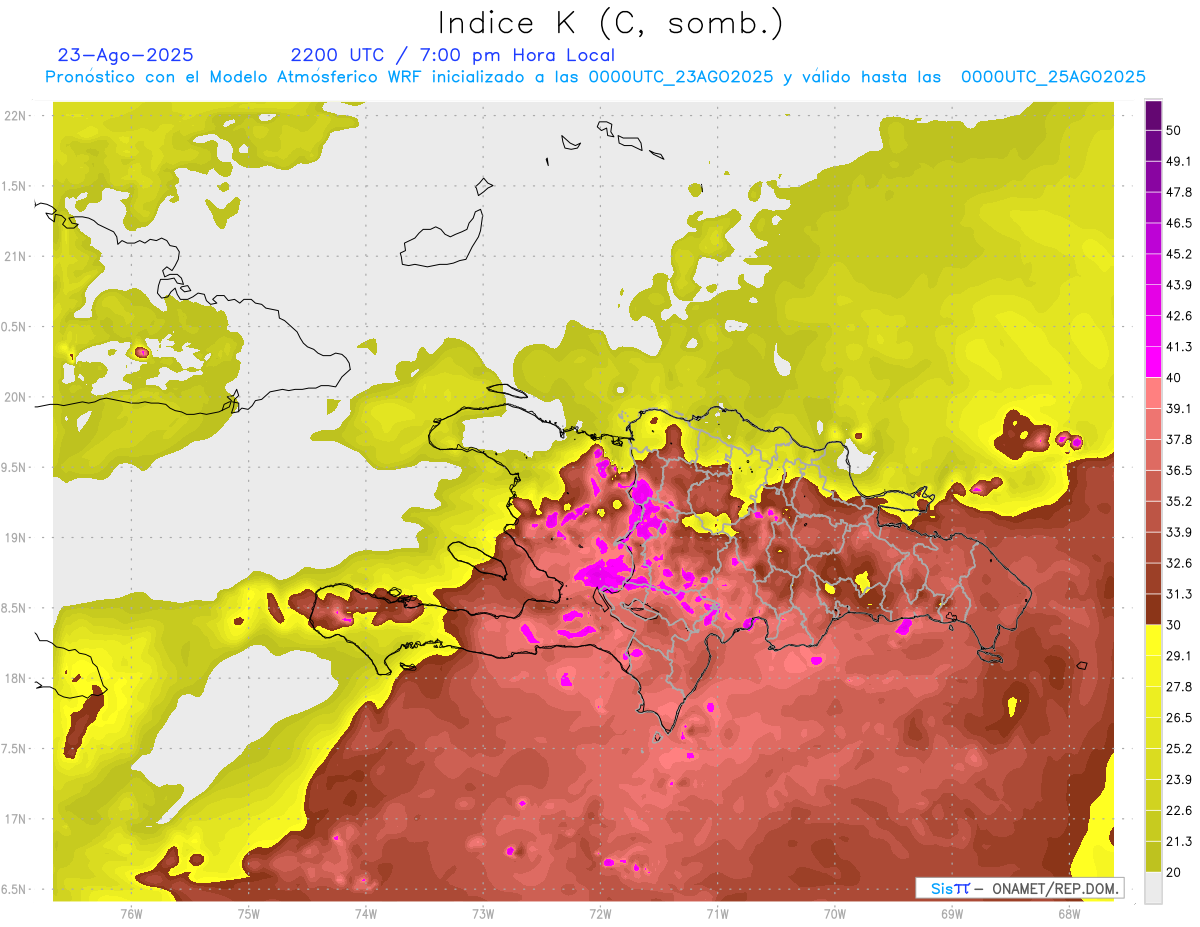
Task: Click the "69W" longitude label
Action: point(952,913)
